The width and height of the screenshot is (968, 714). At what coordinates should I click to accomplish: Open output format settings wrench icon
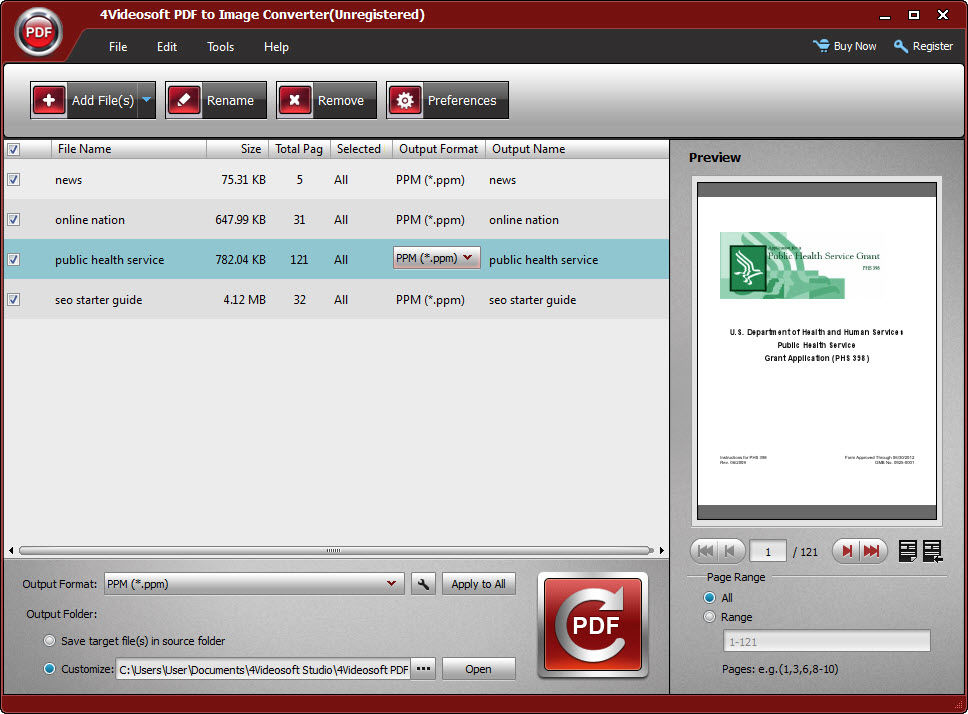tap(423, 584)
